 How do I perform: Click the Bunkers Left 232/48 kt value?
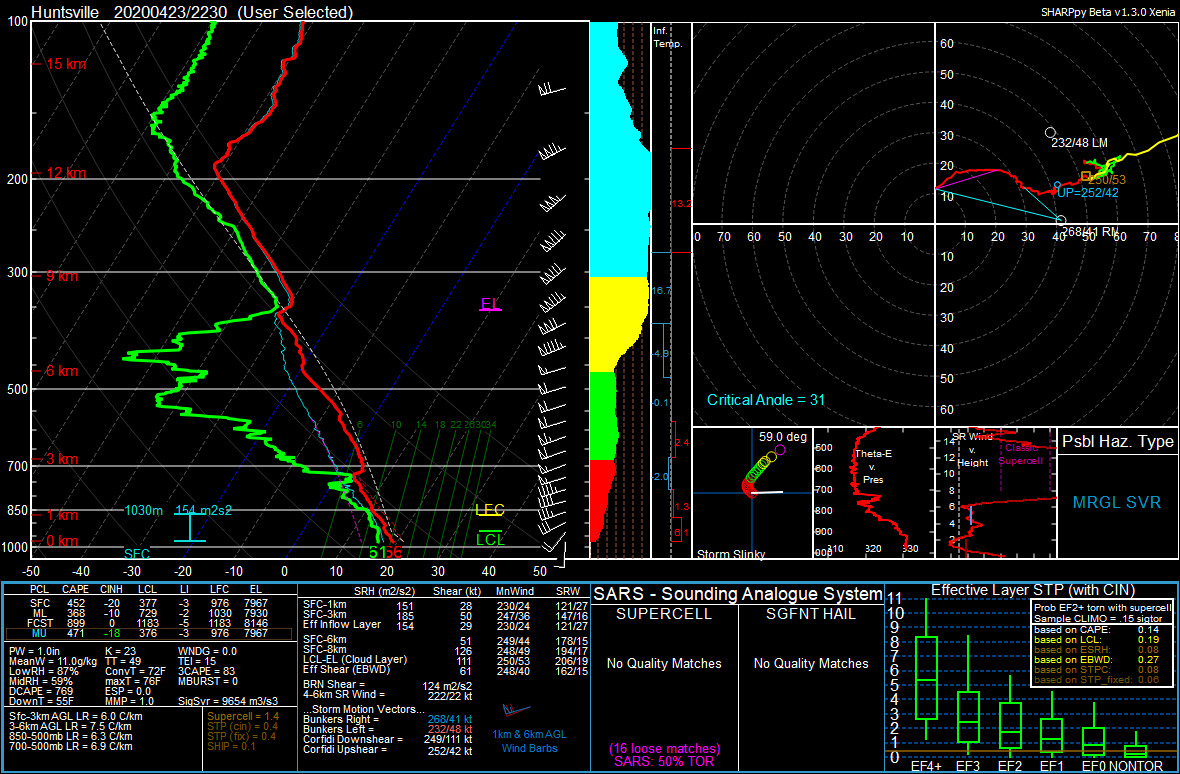point(452,729)
